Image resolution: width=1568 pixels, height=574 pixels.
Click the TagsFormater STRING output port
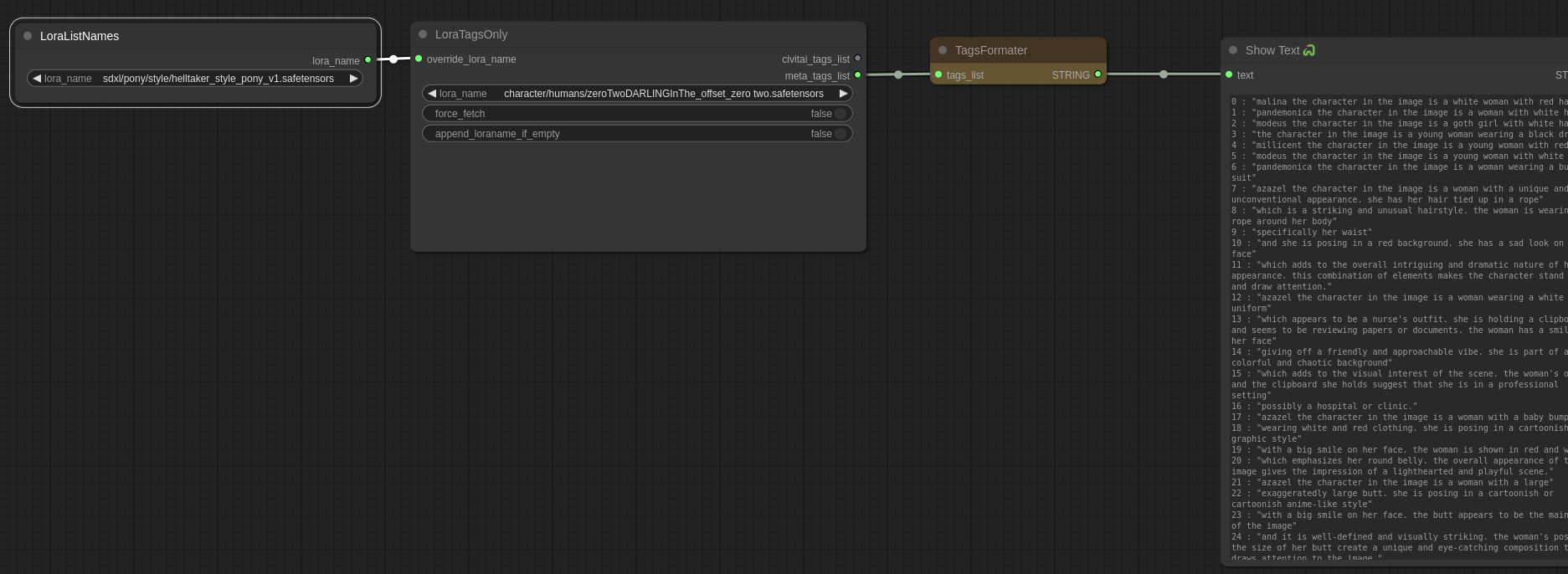point(1098,74)
